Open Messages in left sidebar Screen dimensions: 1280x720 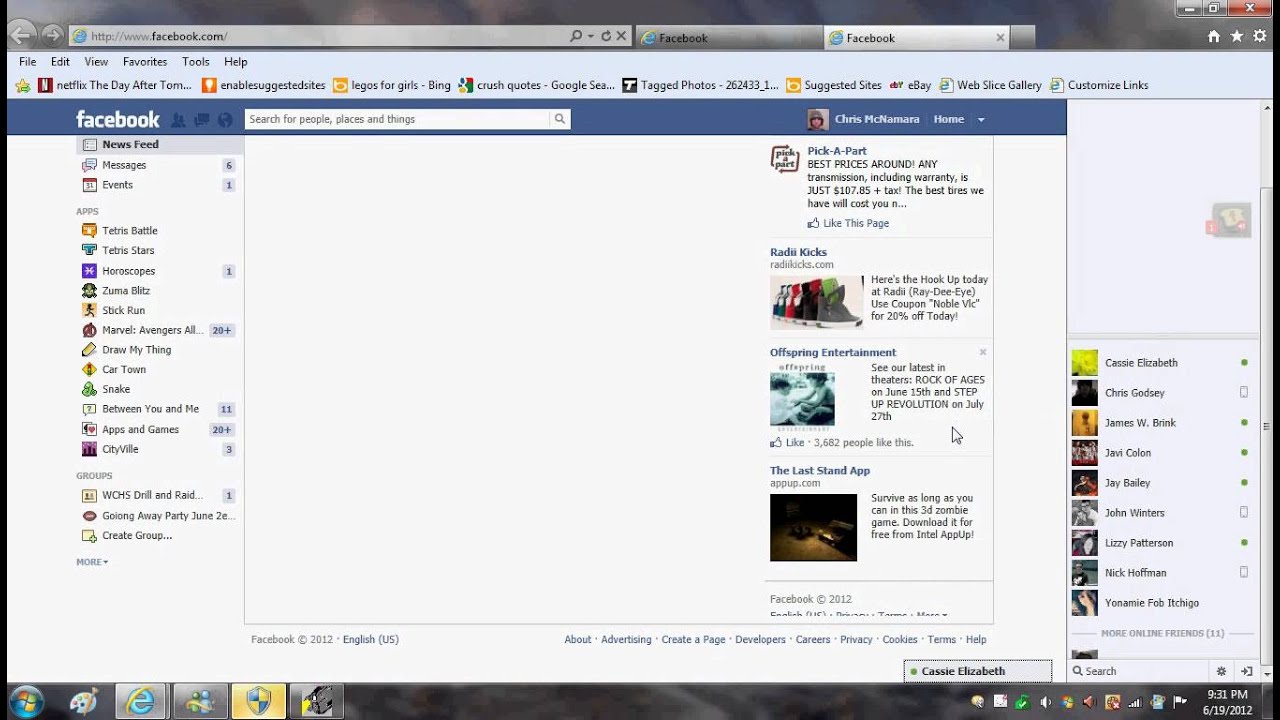coord(124,165)
